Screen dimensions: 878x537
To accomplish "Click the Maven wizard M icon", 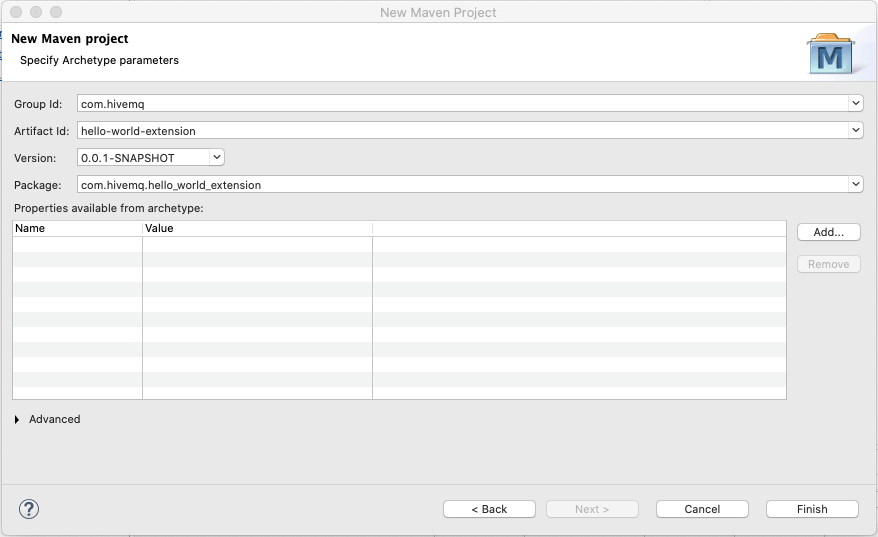I will click(830, 55).
